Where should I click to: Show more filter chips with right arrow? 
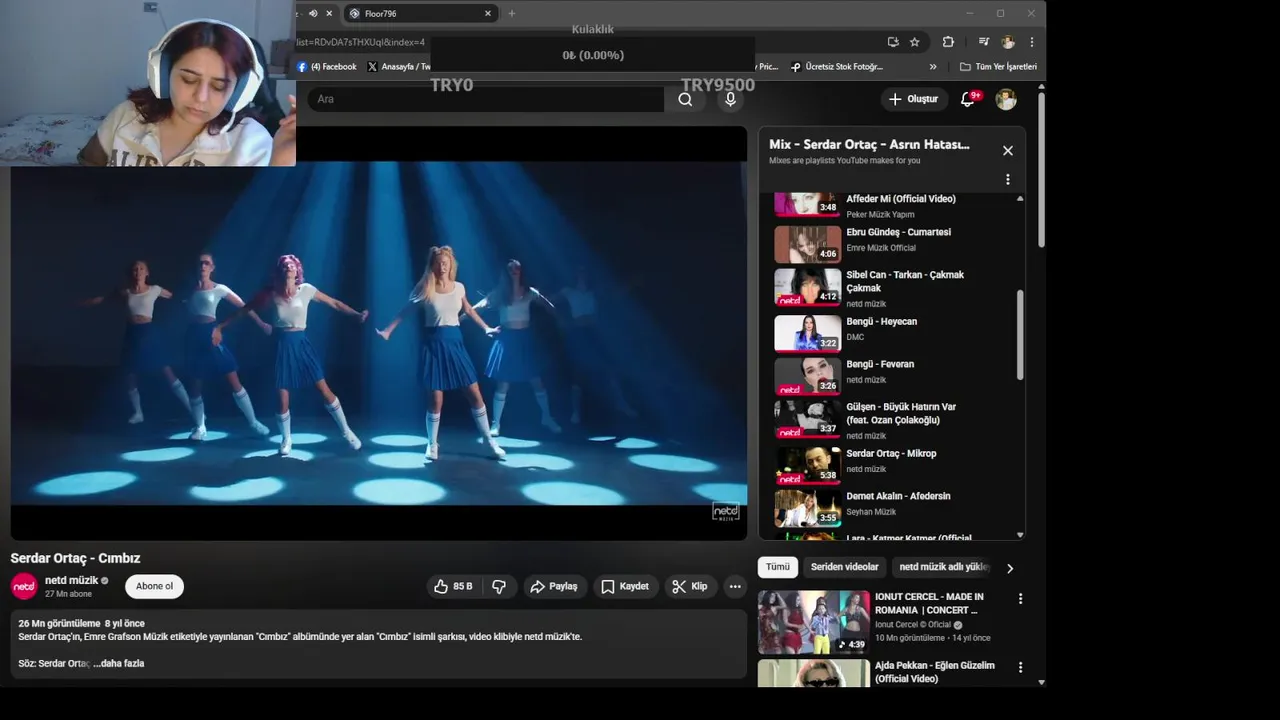[1010, 568]
